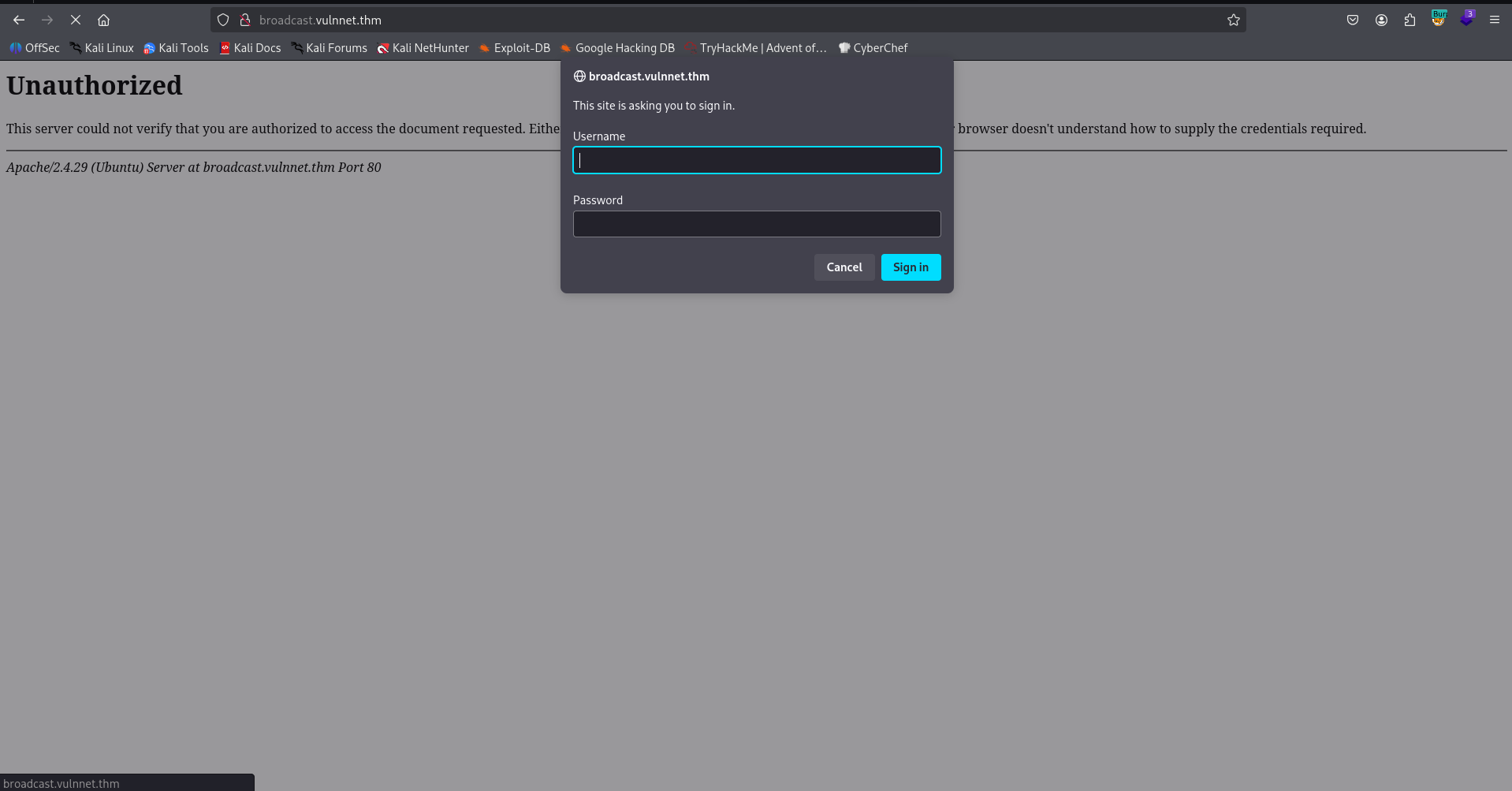
Task: Go to the browser home page
Action: pyautogui.click(x=103, y=21)
